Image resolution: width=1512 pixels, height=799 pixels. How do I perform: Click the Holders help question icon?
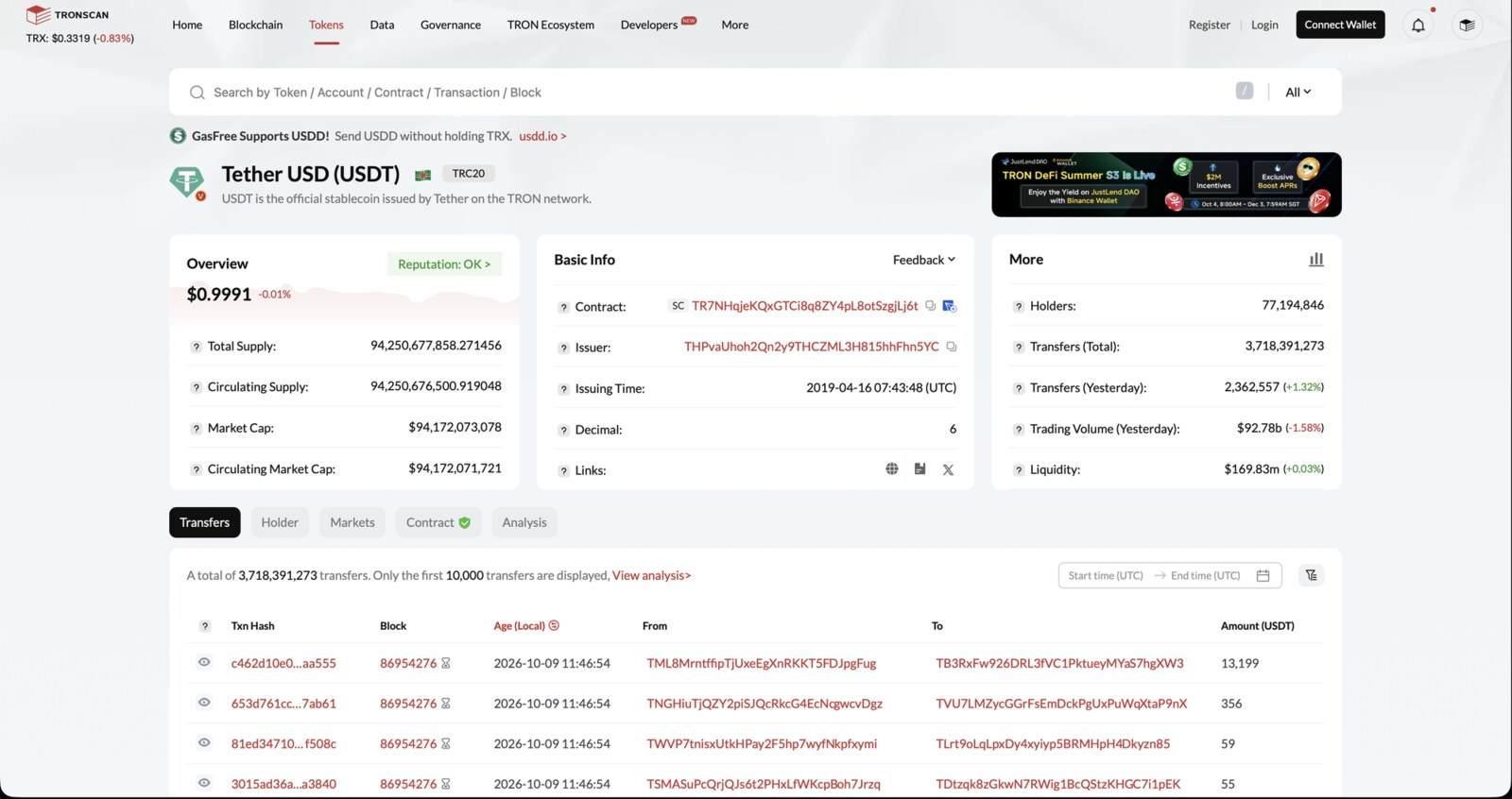pos(1019,307)
